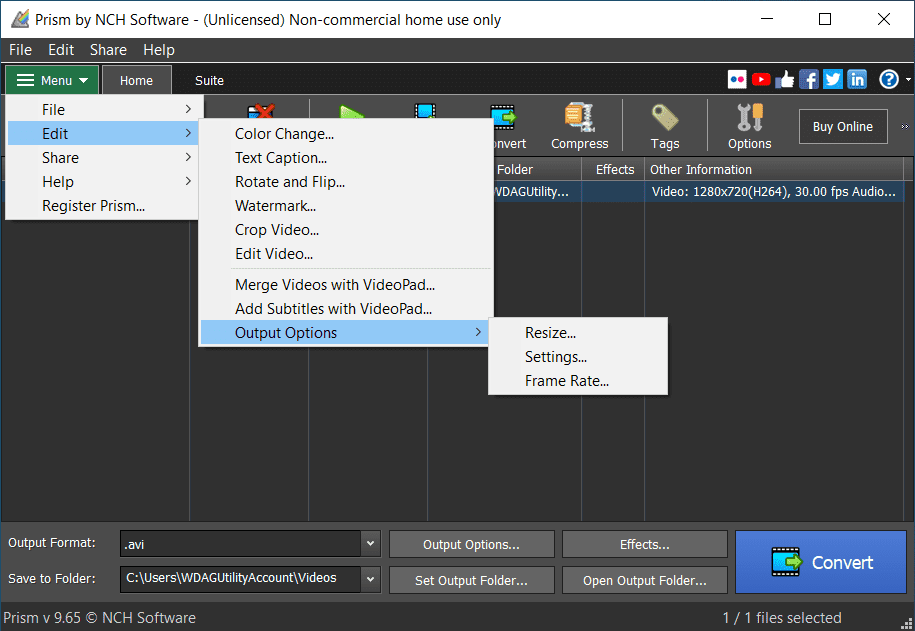Open the Options toolbar icon

[x=749, y=126]
